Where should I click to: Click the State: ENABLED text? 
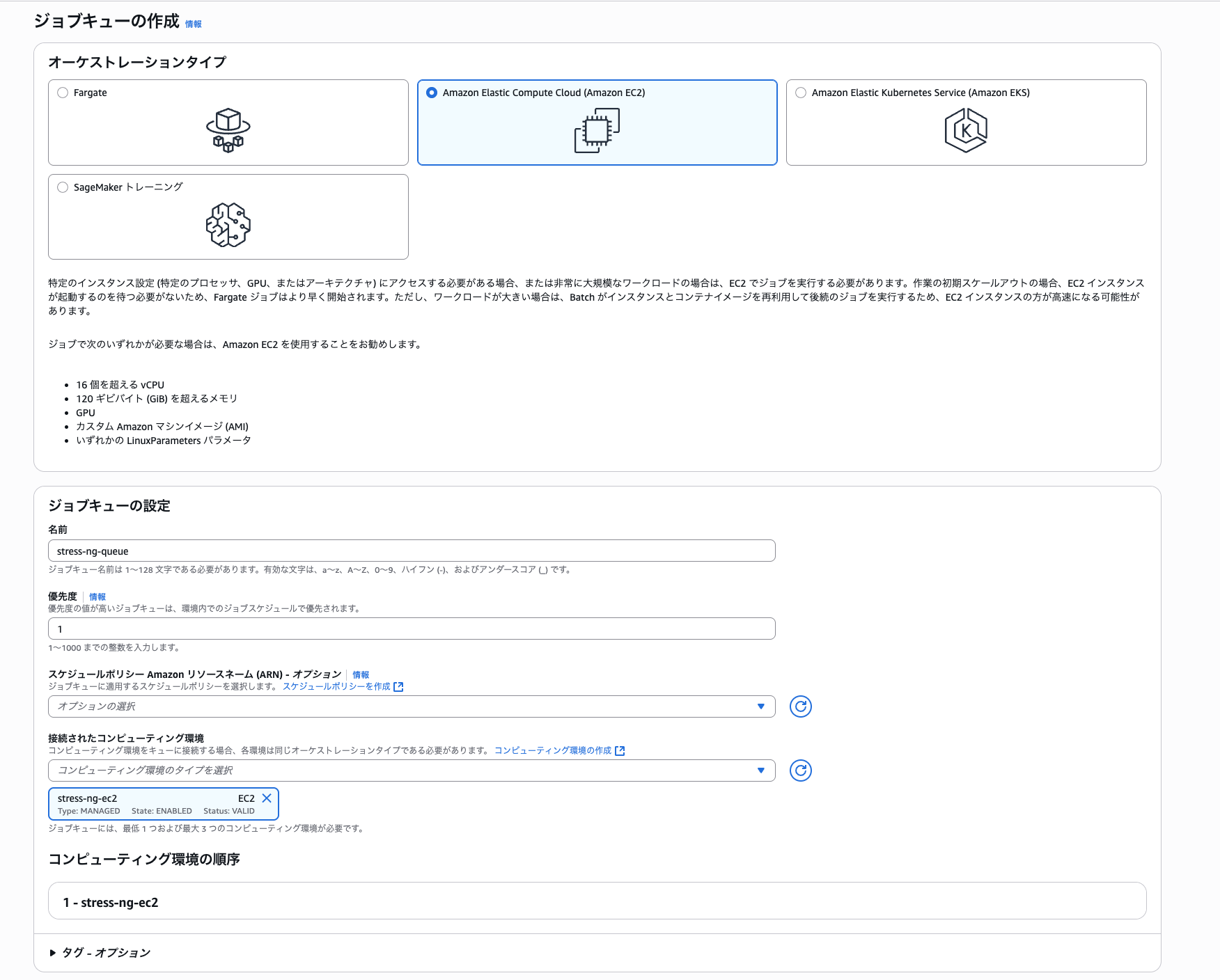pyautogui.click(x=162, y=811)
